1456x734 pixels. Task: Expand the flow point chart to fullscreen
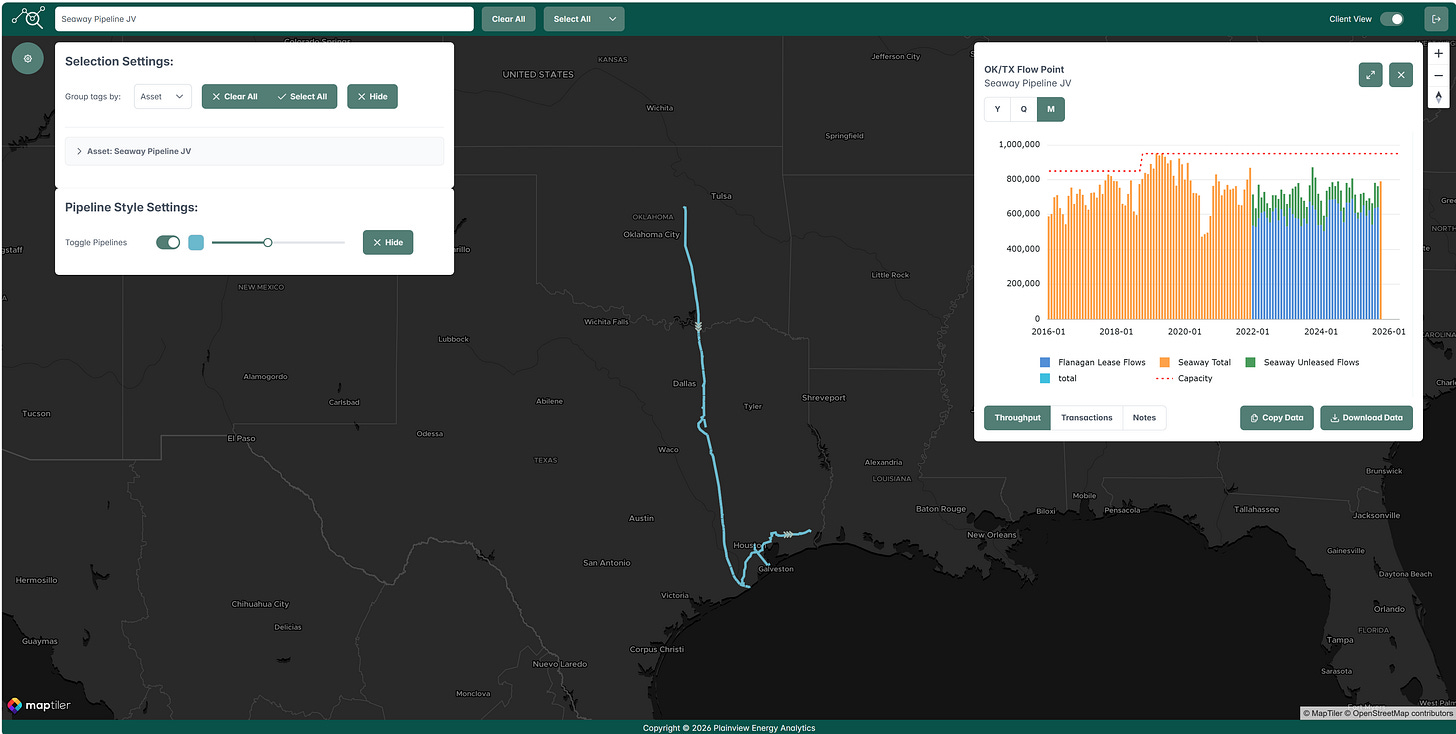pos(1370,75)
